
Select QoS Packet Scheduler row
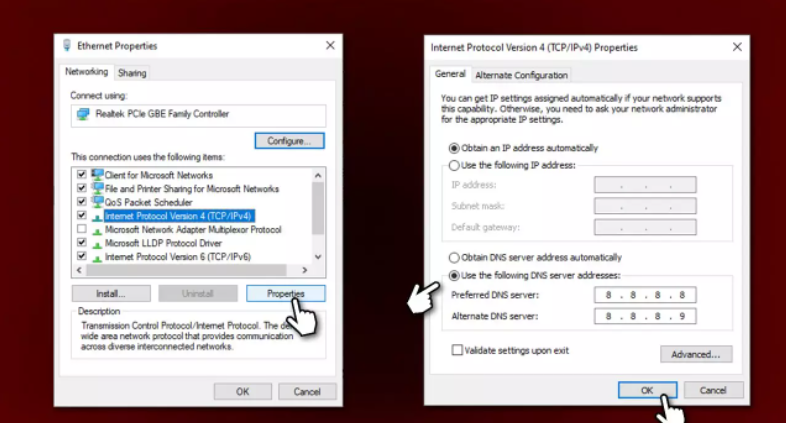point(148,202)
